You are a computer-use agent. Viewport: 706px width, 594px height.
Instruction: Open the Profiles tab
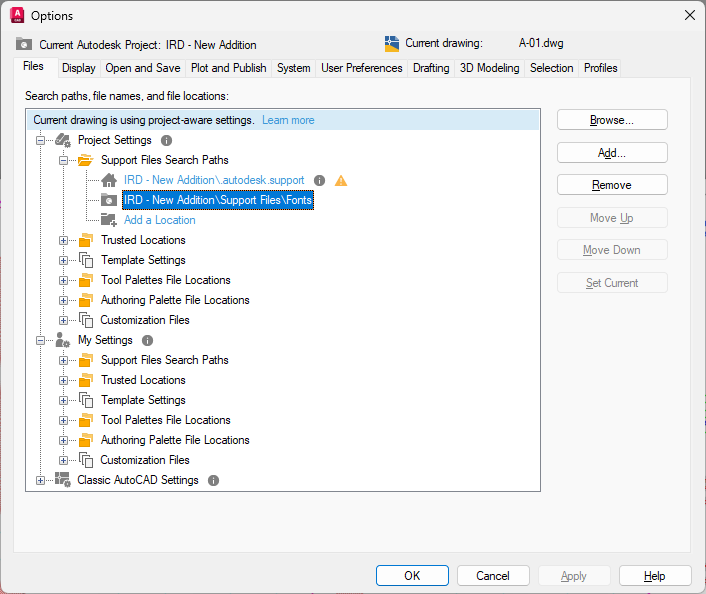click(600, 68)
